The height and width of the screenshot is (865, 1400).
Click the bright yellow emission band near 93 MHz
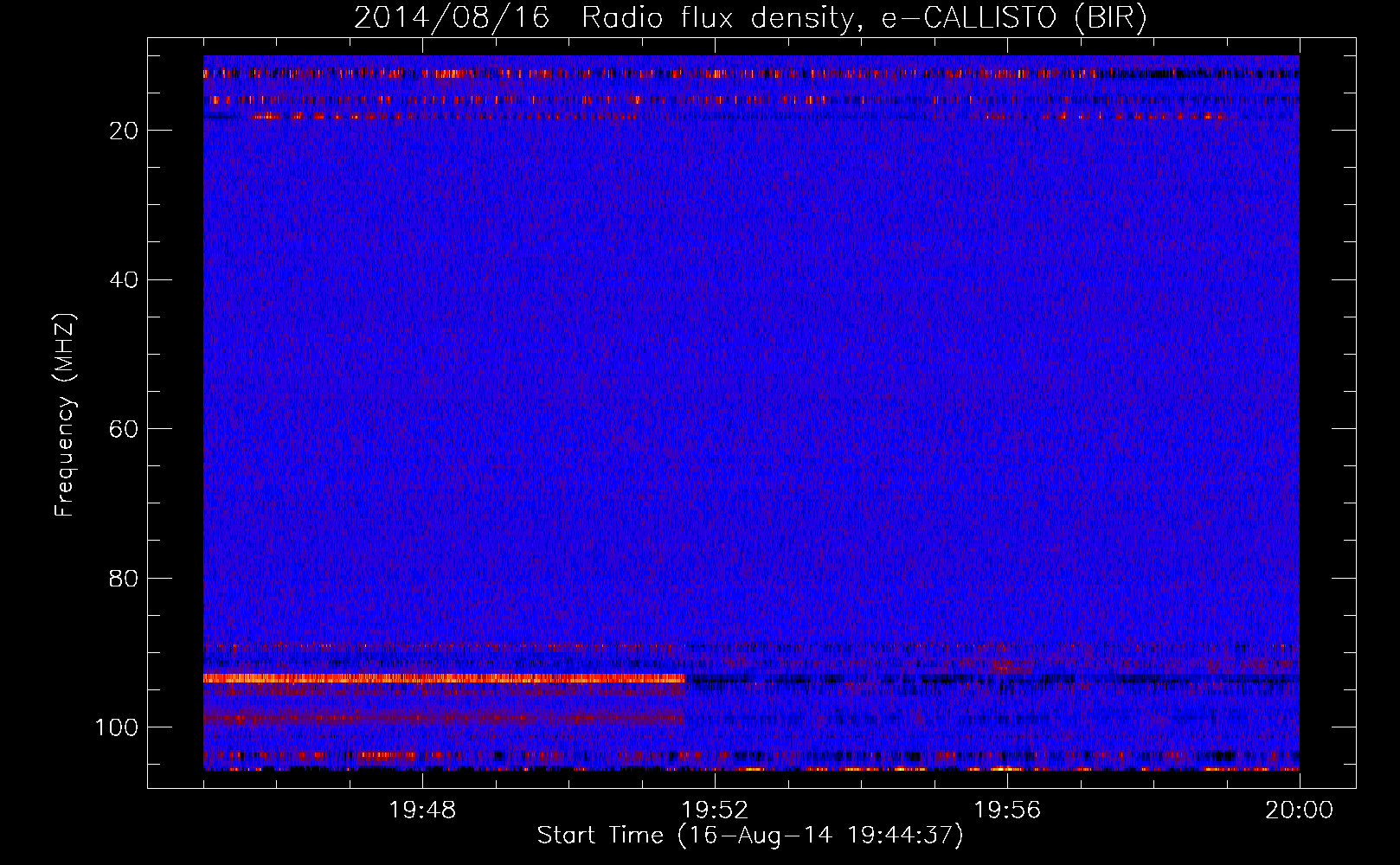coord(444,678)
